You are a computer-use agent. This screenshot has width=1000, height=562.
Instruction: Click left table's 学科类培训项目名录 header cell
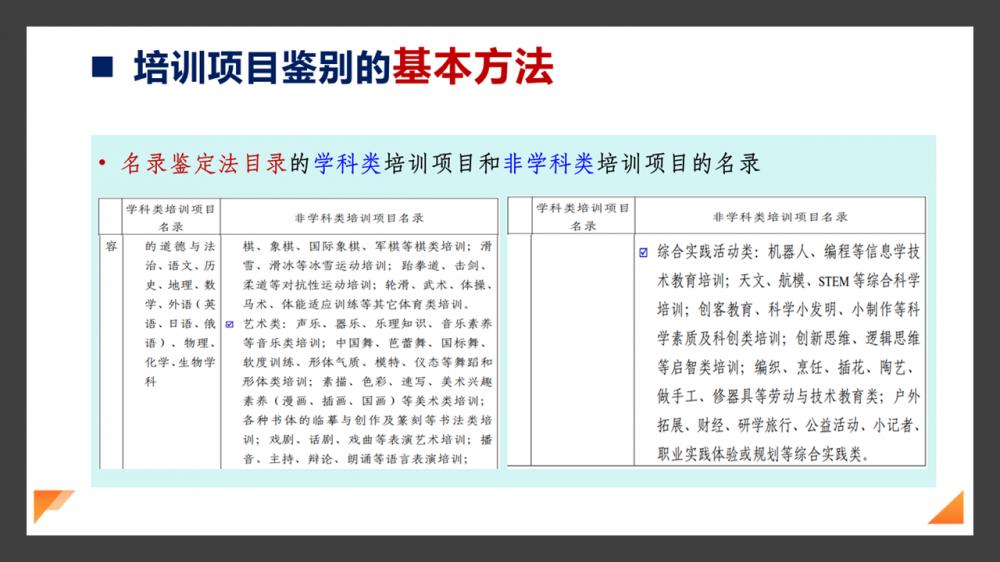click(171, 217)
